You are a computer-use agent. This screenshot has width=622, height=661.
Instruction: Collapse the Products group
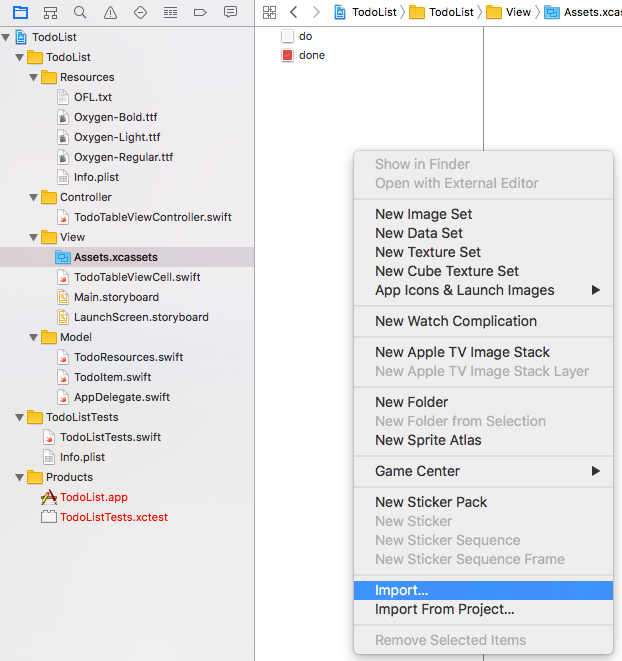(x=21, y=477)
